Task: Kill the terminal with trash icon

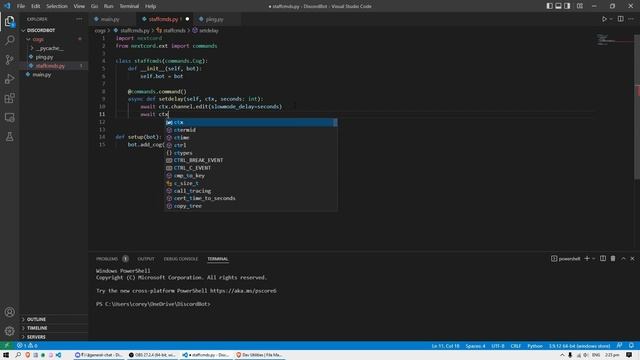Action: tap(613, 259)
